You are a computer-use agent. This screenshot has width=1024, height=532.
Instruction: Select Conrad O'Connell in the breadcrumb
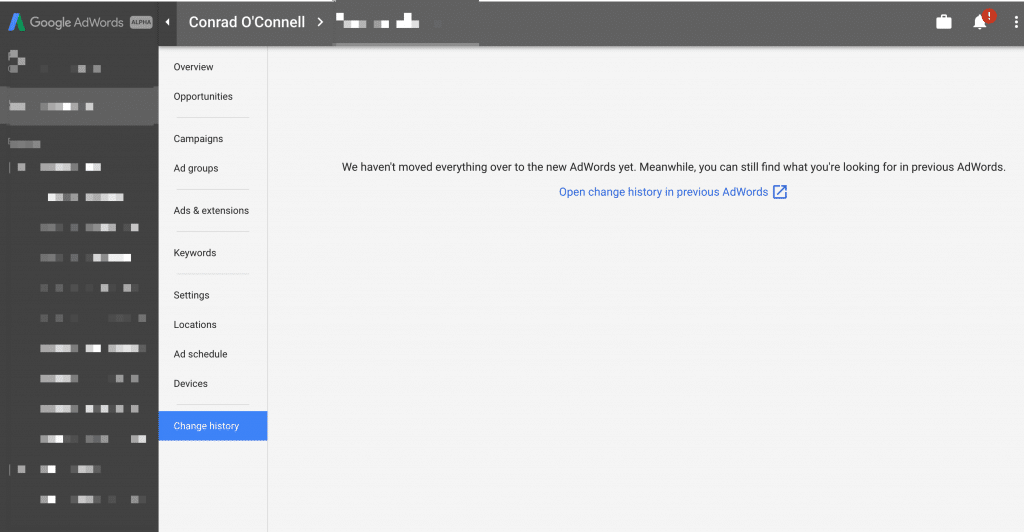point(247,22)
